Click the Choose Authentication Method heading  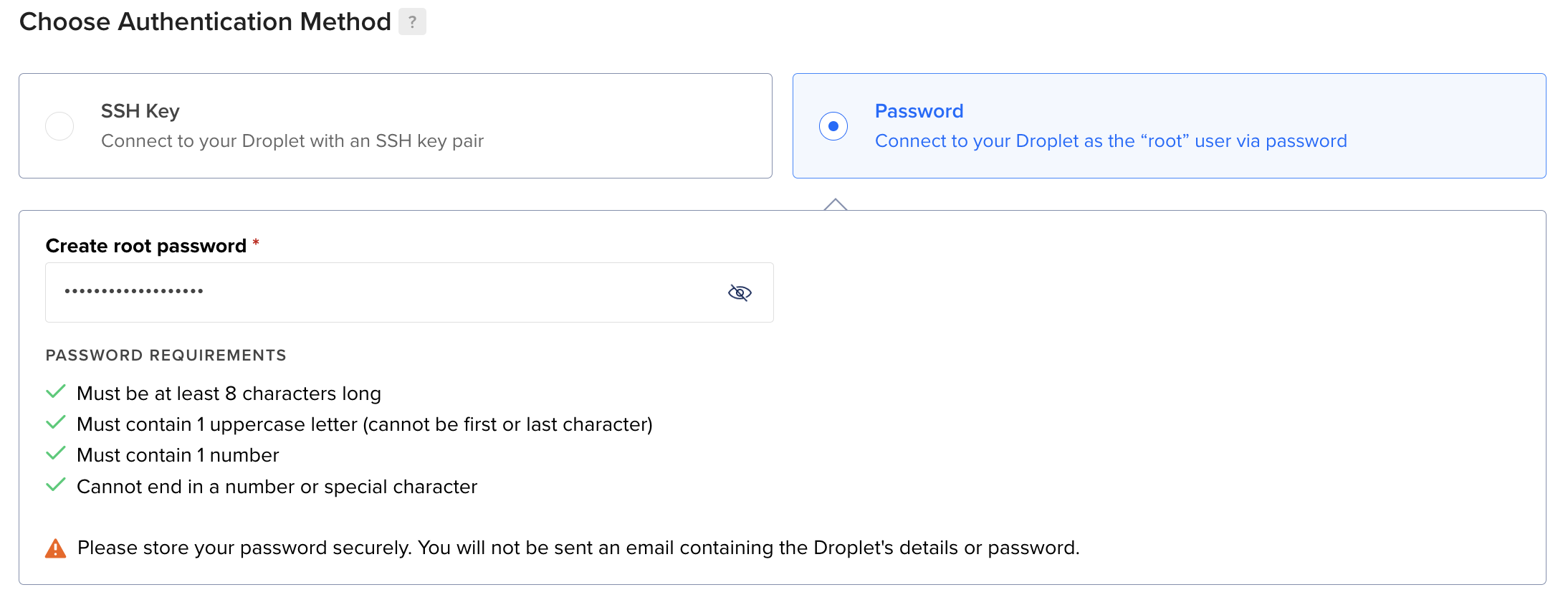(205, 22)
